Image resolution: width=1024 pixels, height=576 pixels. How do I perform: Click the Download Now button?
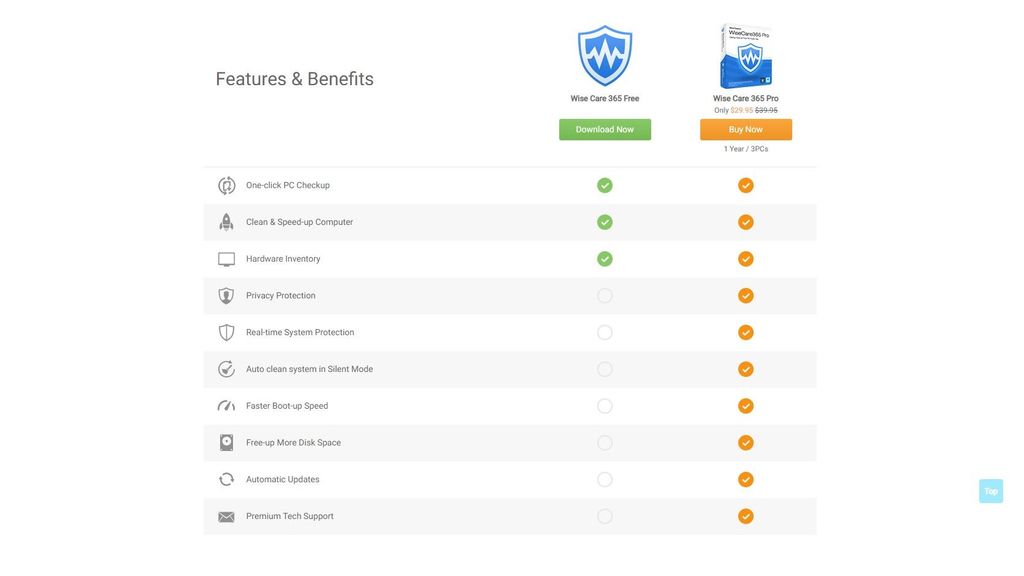pyautogui.click(x=604, y=128)
